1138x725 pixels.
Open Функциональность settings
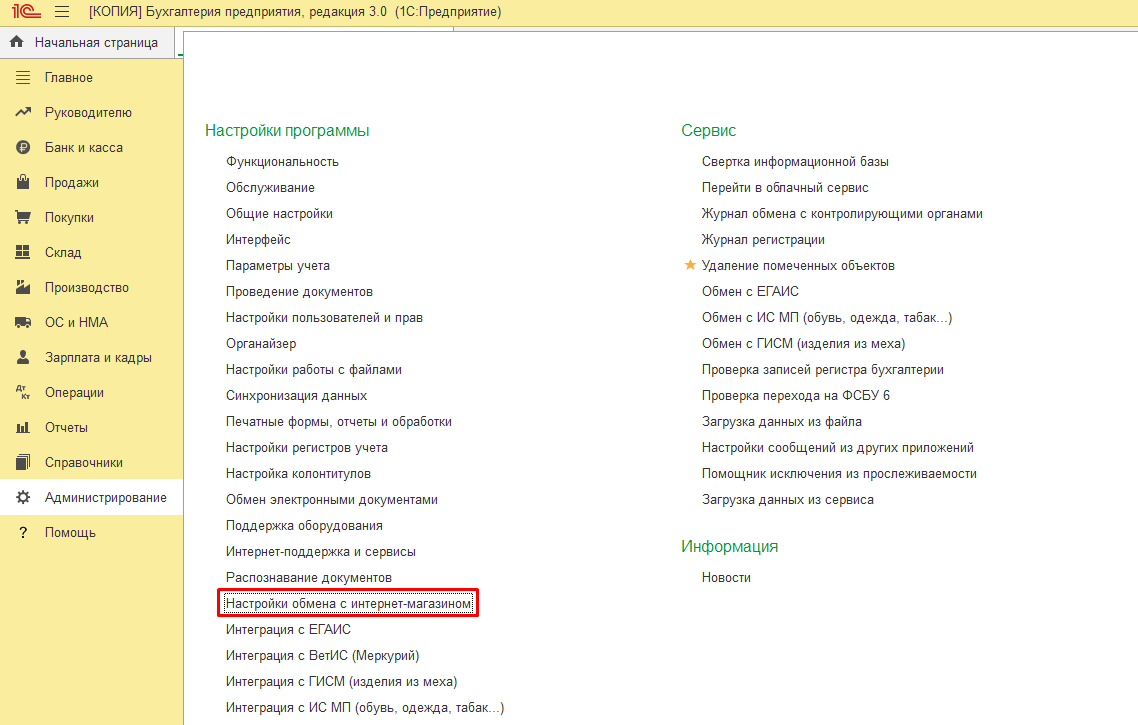(282, 162)
